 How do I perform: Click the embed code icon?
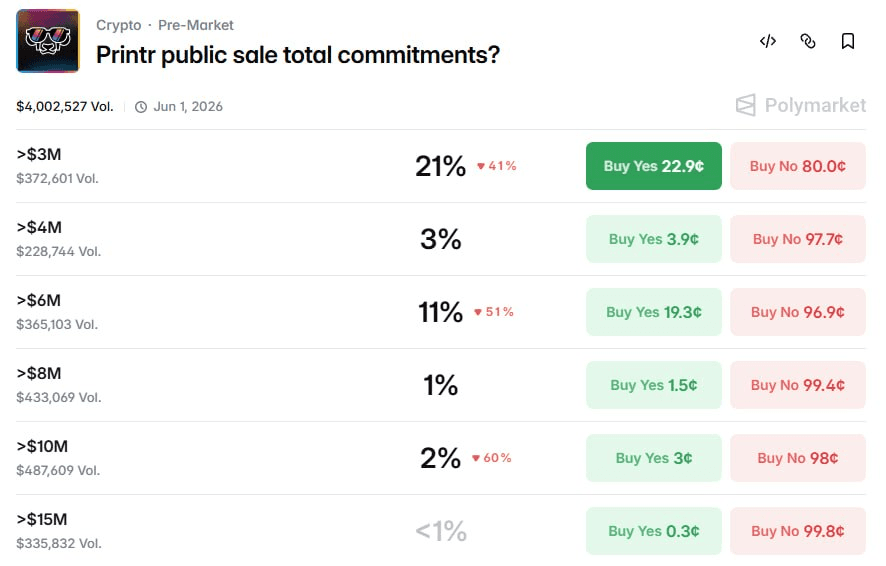768,41
